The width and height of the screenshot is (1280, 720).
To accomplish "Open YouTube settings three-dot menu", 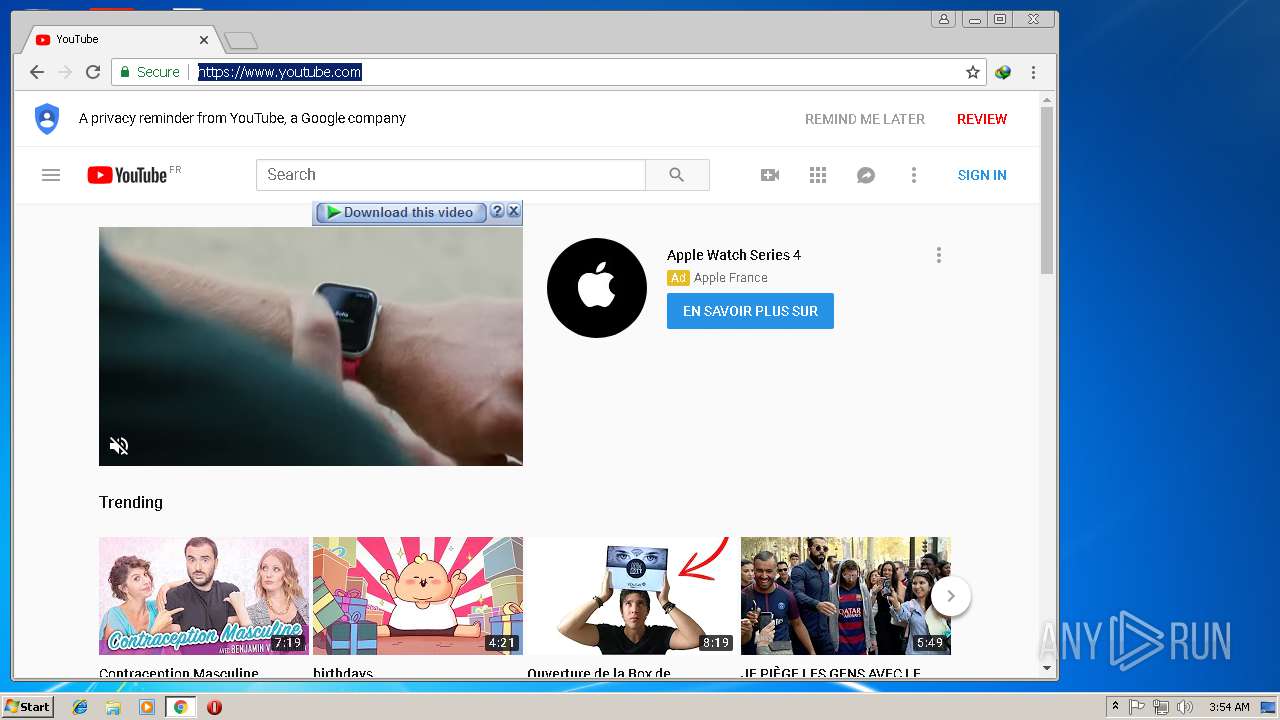I will (913, 175).
